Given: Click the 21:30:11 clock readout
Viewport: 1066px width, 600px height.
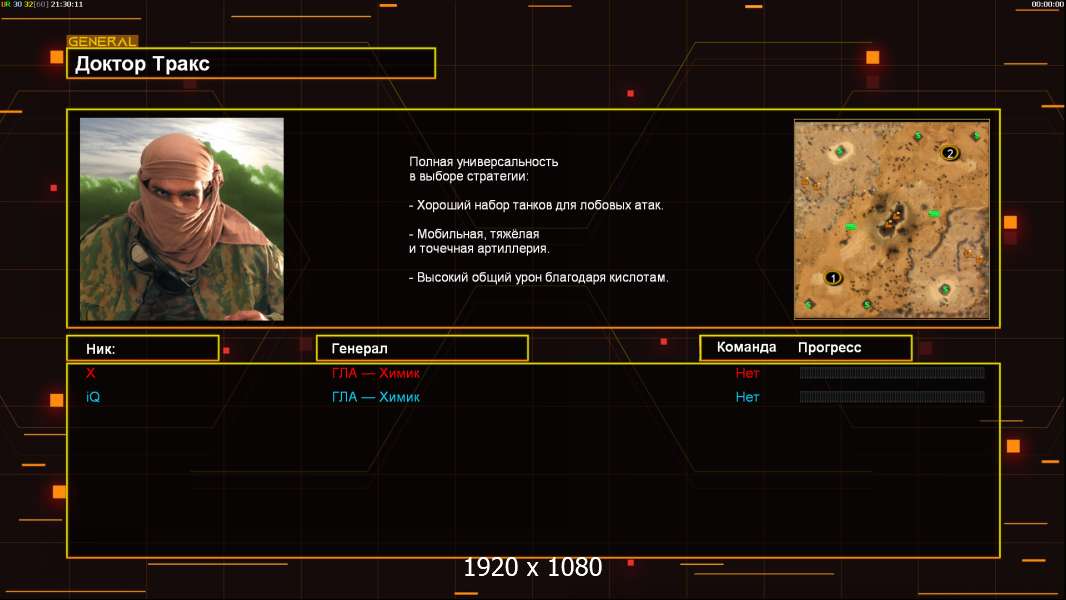Looking at the screenshot, I should coord(67,4).
